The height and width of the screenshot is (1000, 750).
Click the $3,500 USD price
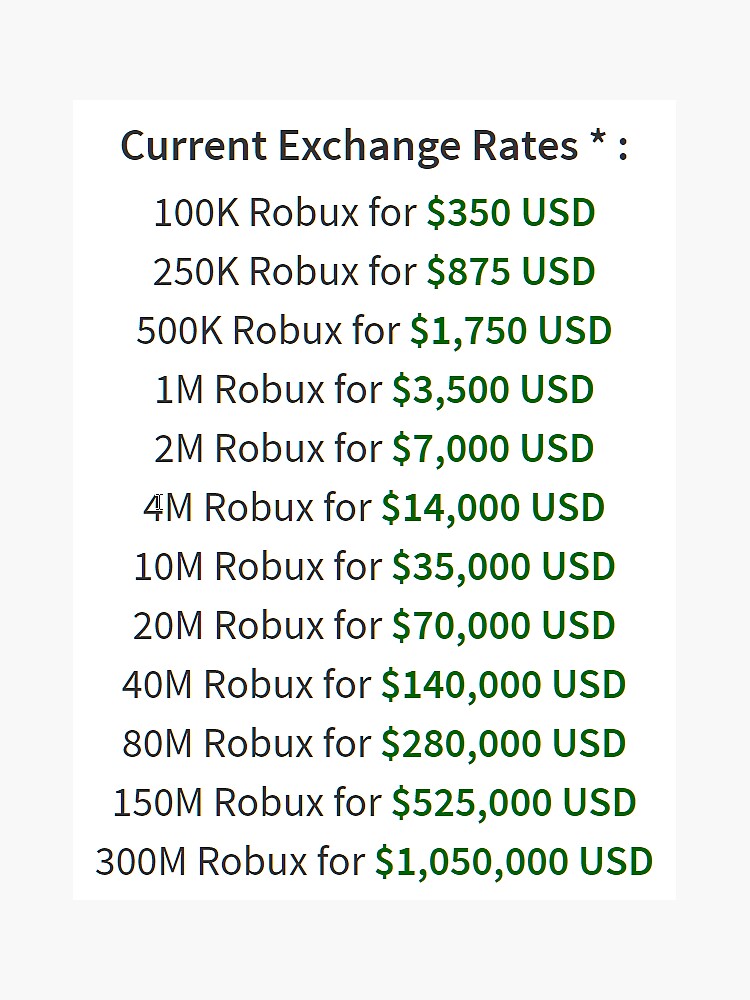(x=493, y=390)
